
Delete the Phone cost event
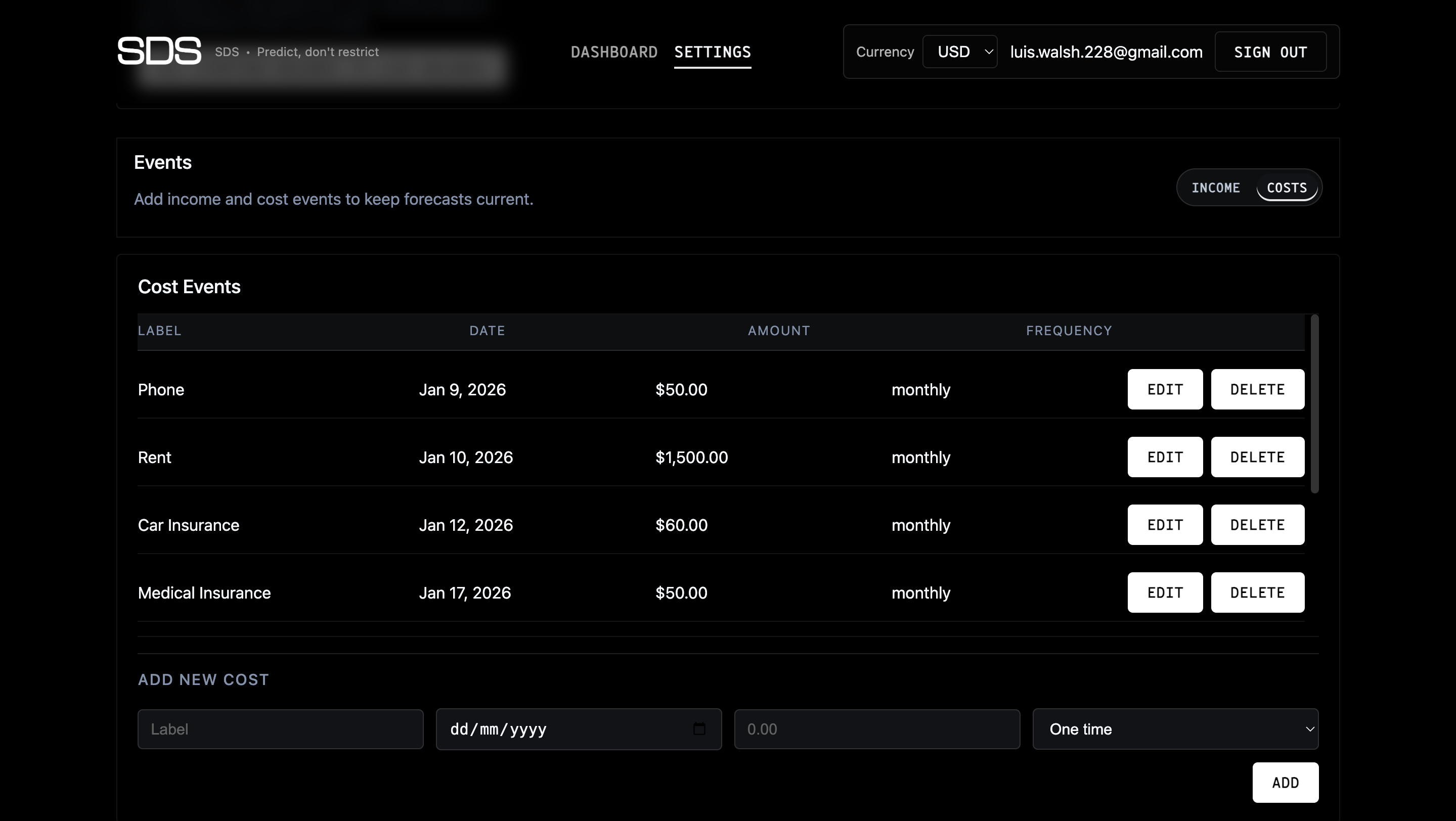point(1257,389)
